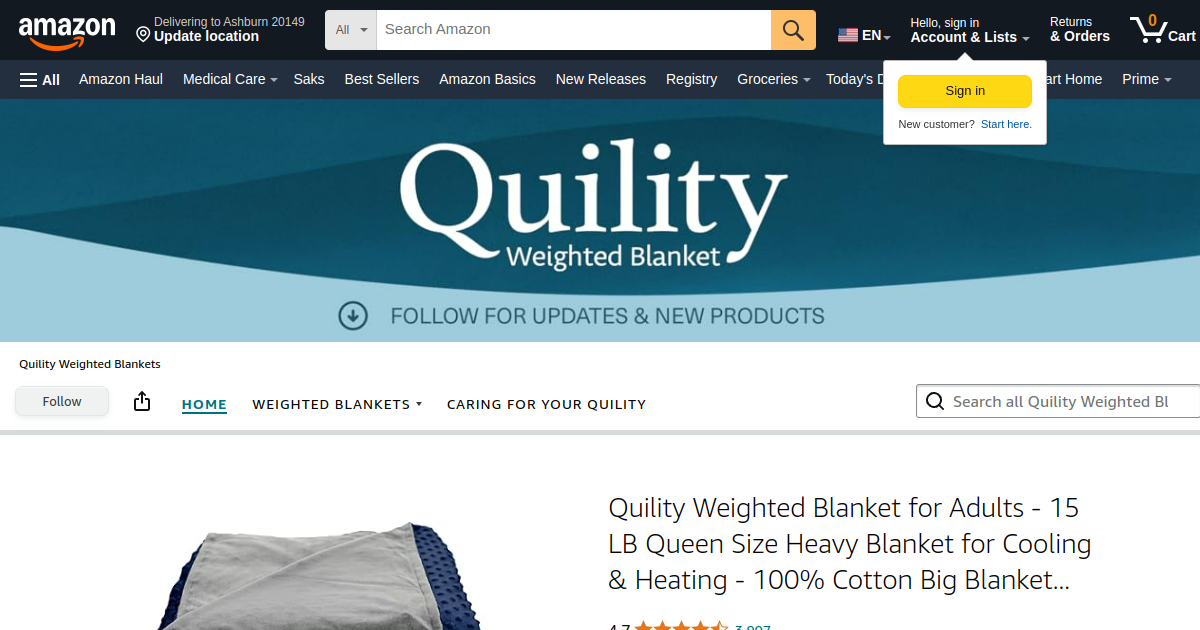This screenshot has width=1200, height=630.
Task: Click the US flag language selector
Action: pyautogui.click(x=864, y=35)
